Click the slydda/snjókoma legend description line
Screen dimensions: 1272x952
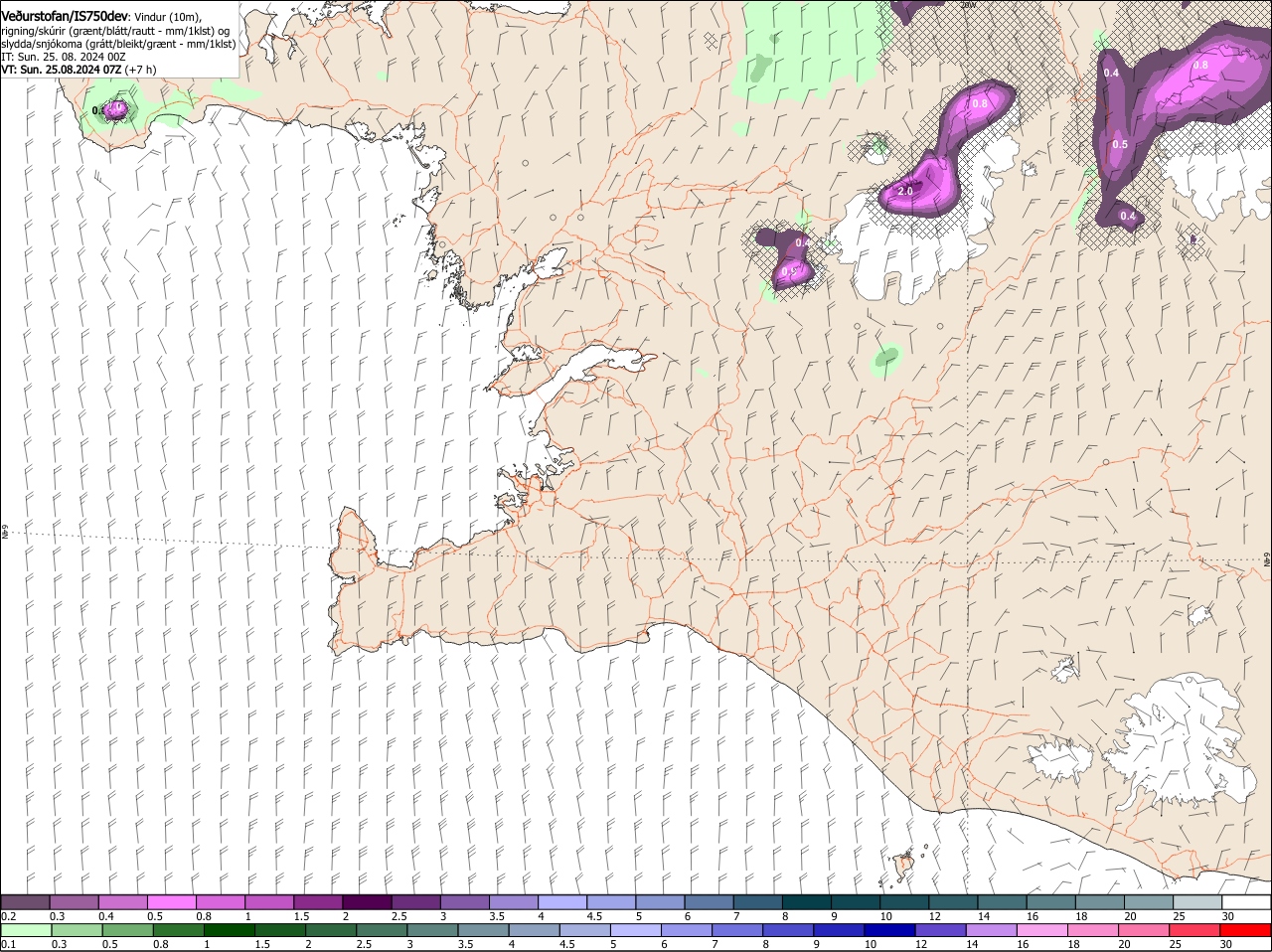[118, 44]
